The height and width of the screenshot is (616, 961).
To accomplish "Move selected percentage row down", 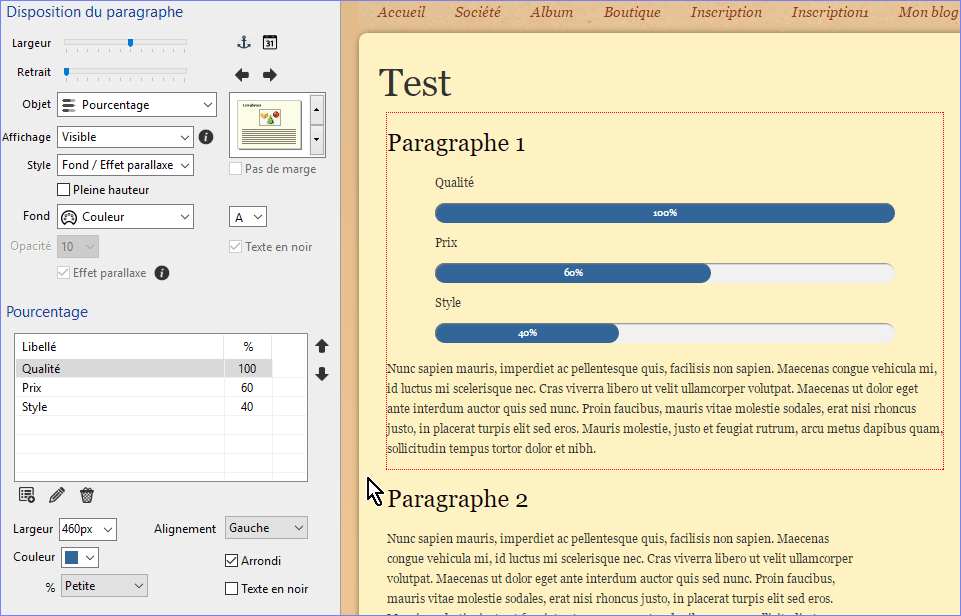I will pos(322,374).
